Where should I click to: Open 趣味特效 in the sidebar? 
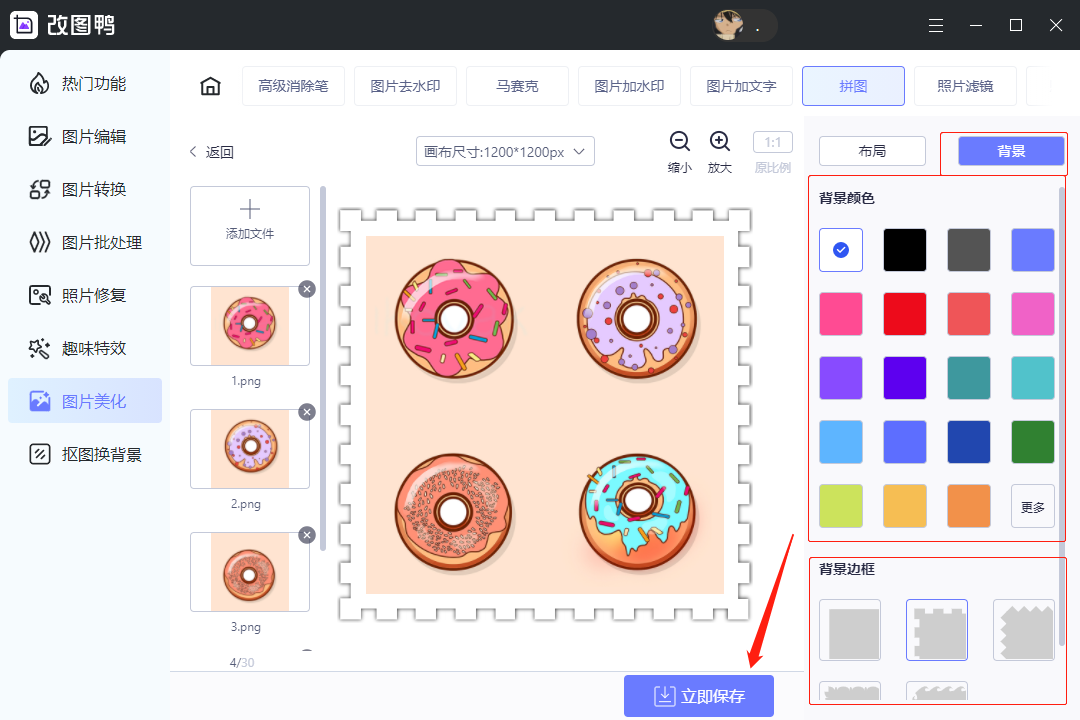(x=85, y=349)
